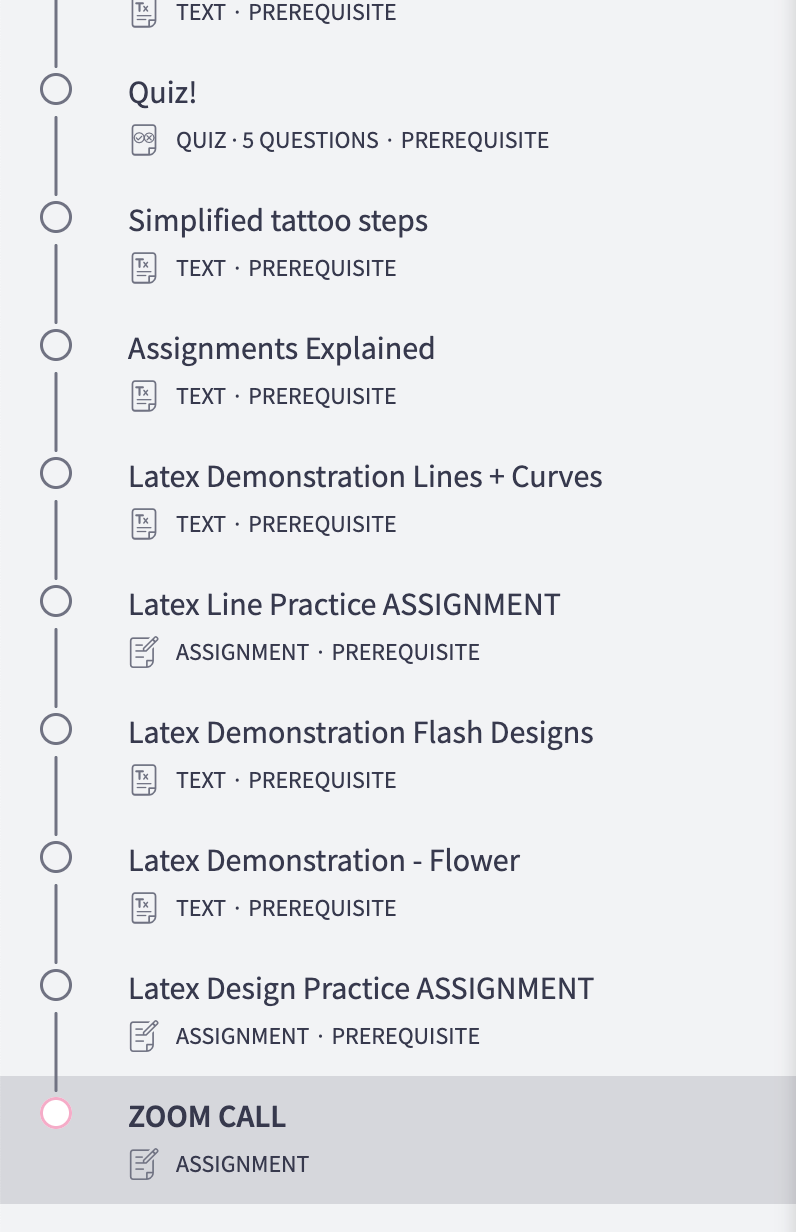Open Latex Demonstration Lines + Curves lesson
This screenshot has height=1232, width=796.
coord(365,477)
